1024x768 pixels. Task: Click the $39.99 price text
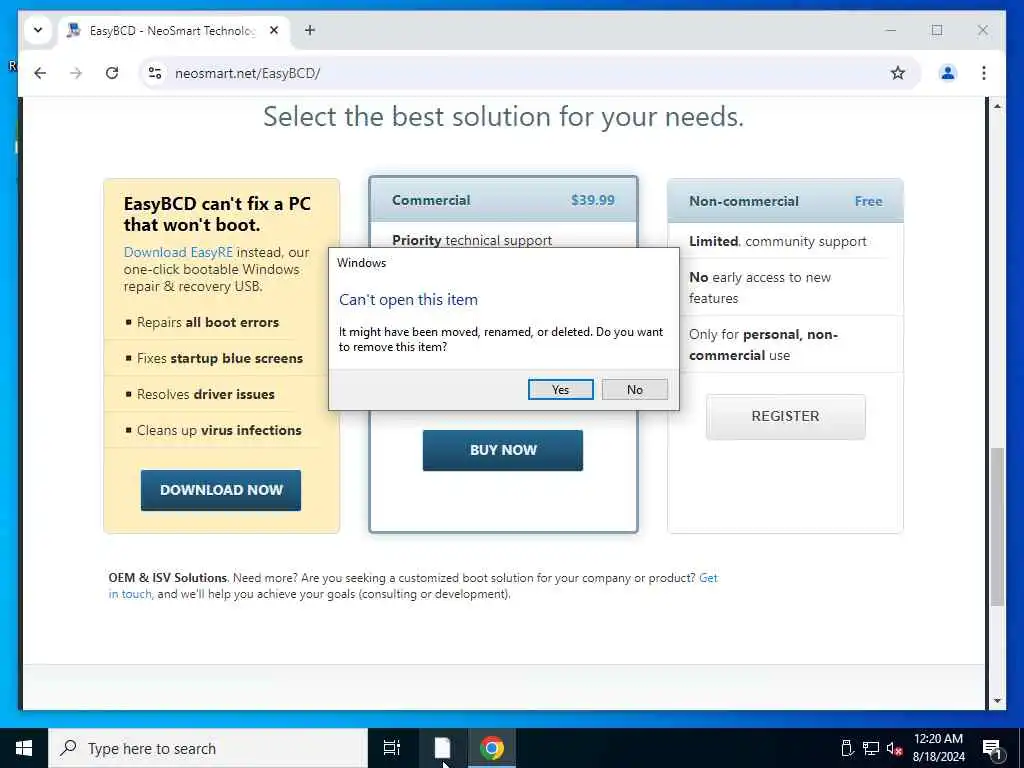(x=592, y=200)
